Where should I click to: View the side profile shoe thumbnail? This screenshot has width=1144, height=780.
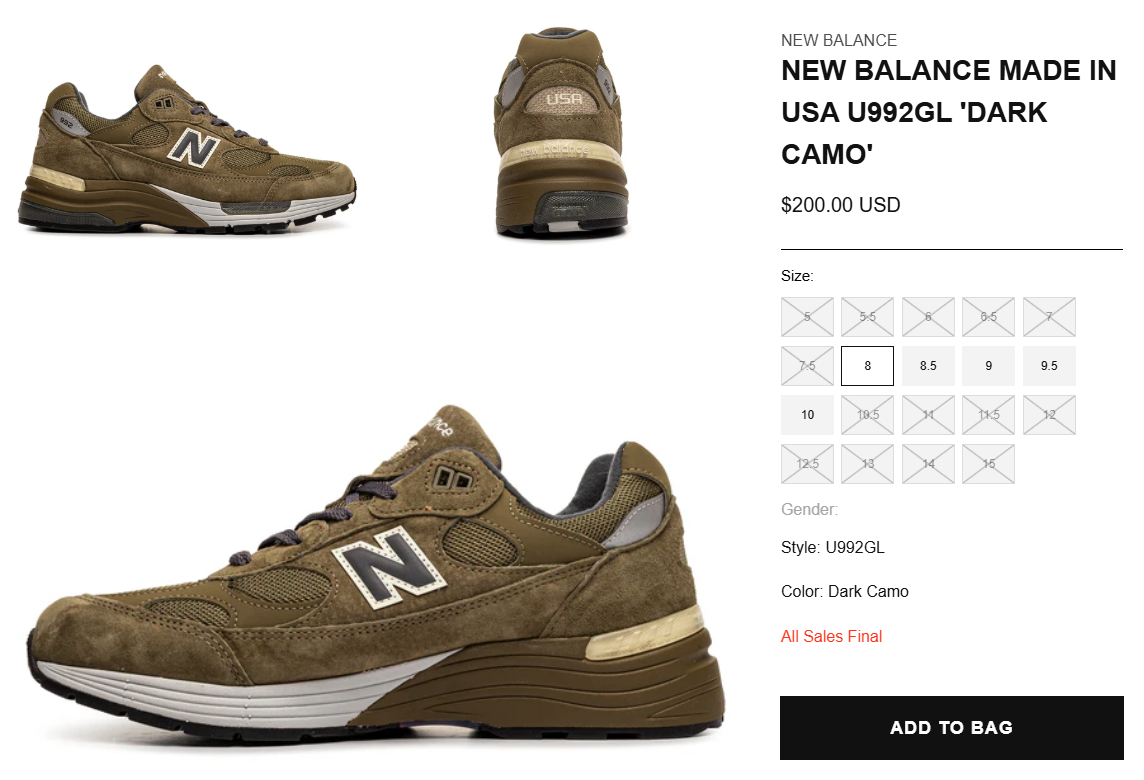[188, 149]
